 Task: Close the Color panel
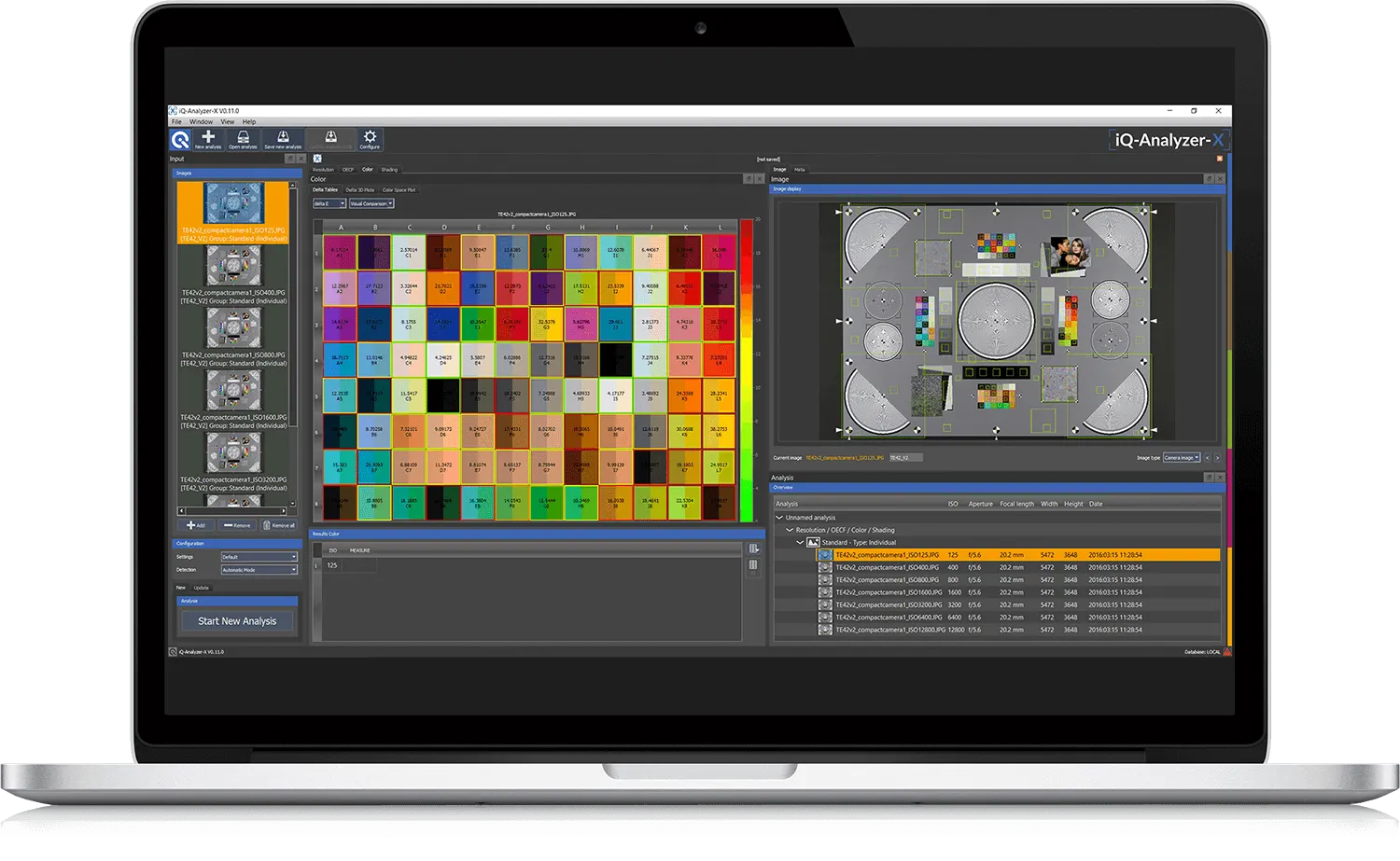click(759, 178)
